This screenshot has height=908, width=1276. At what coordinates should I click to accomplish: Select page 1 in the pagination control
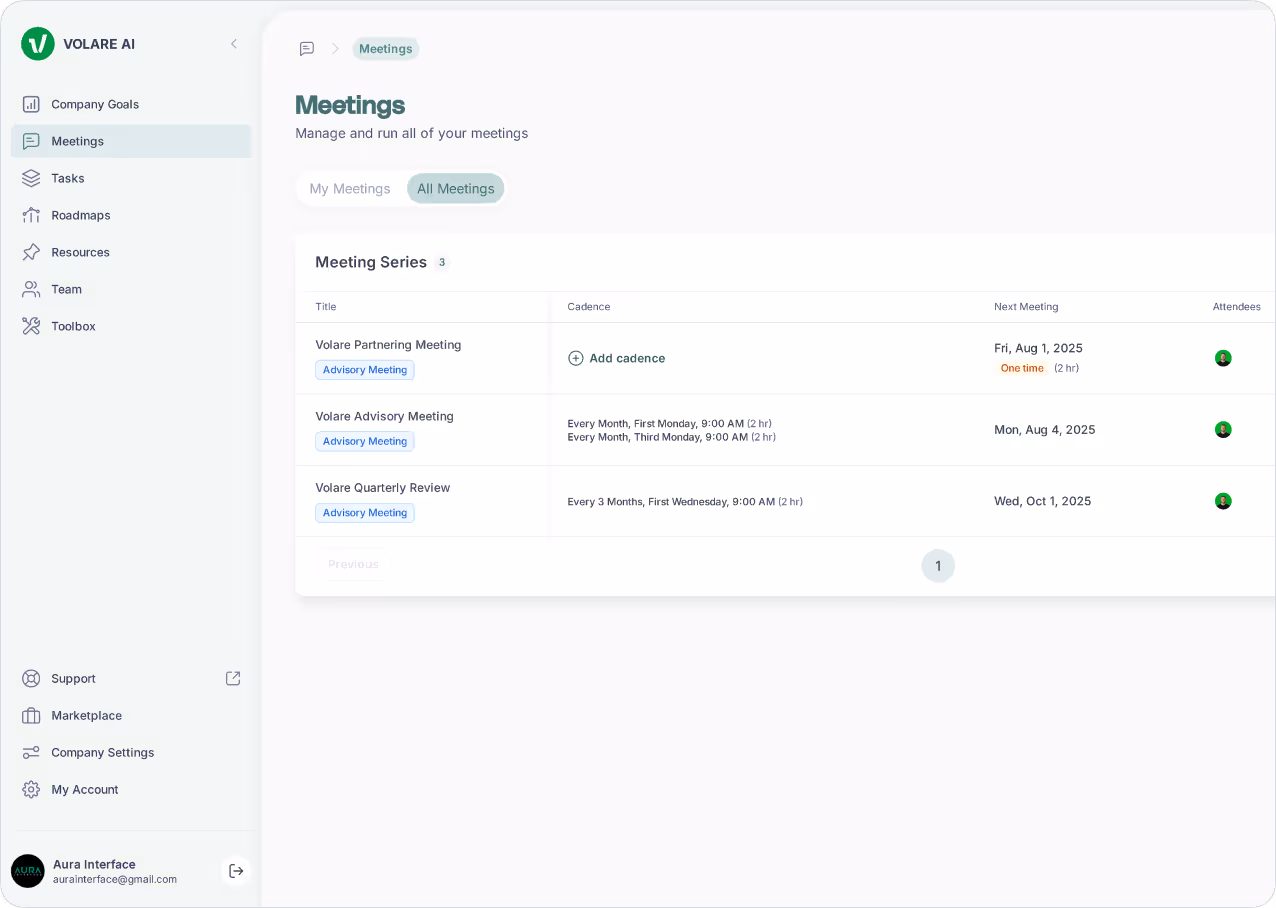[938, 566]
